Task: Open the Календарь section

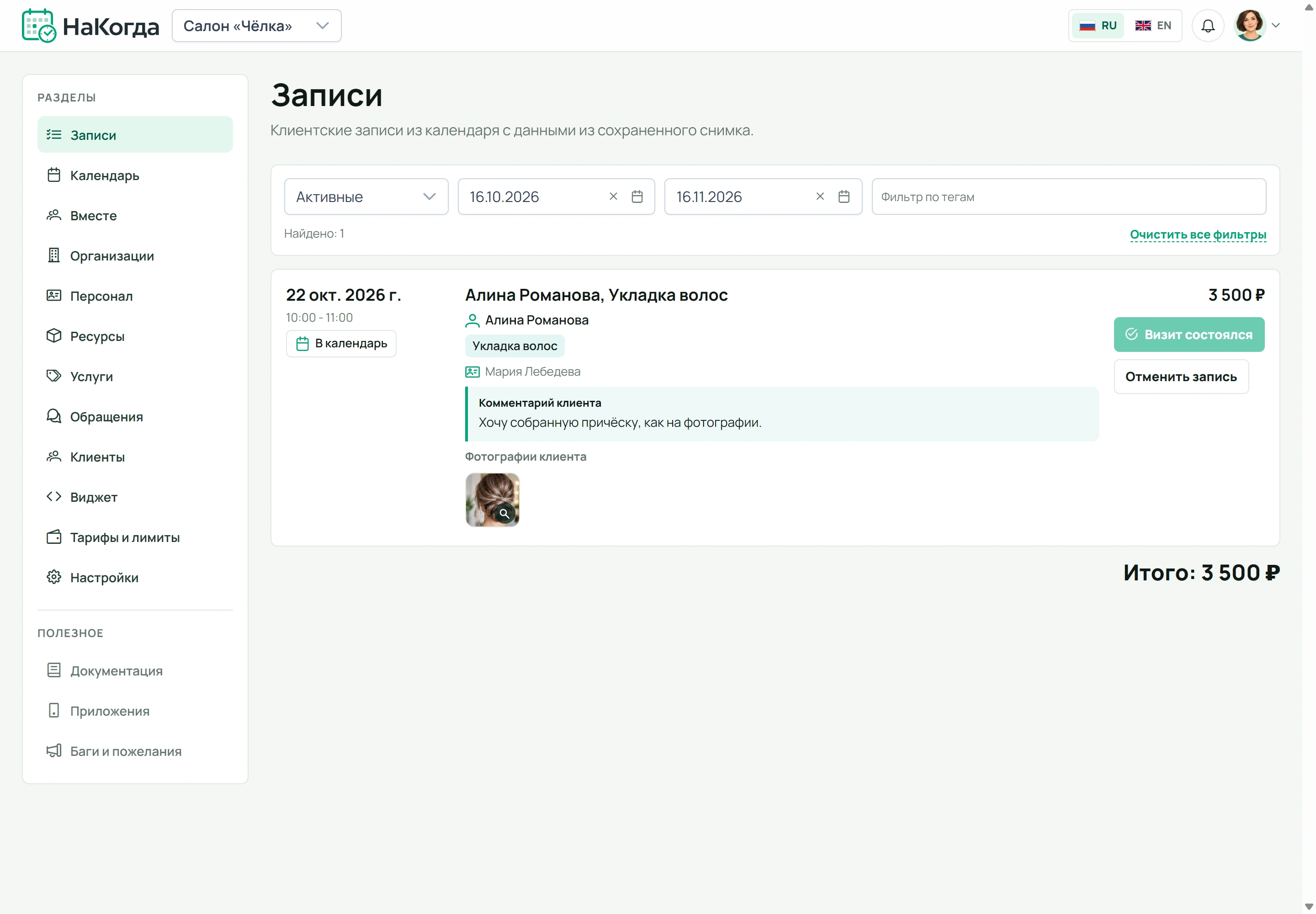Action: 135,175
